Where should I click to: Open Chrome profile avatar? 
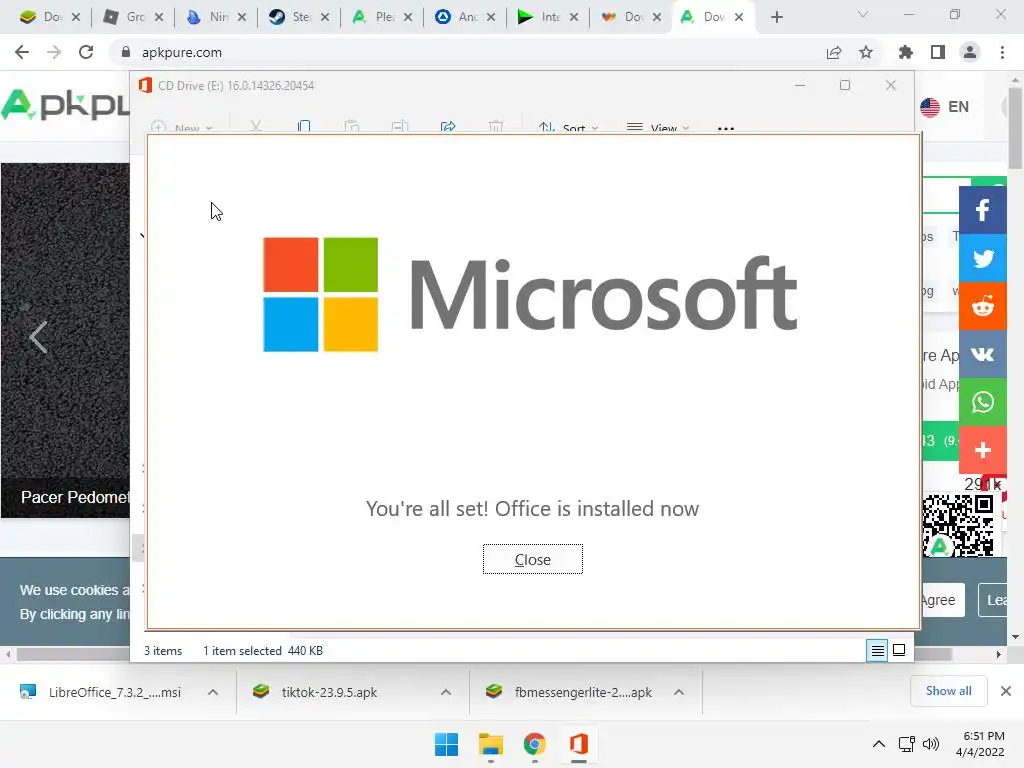[x=970, y=52]
